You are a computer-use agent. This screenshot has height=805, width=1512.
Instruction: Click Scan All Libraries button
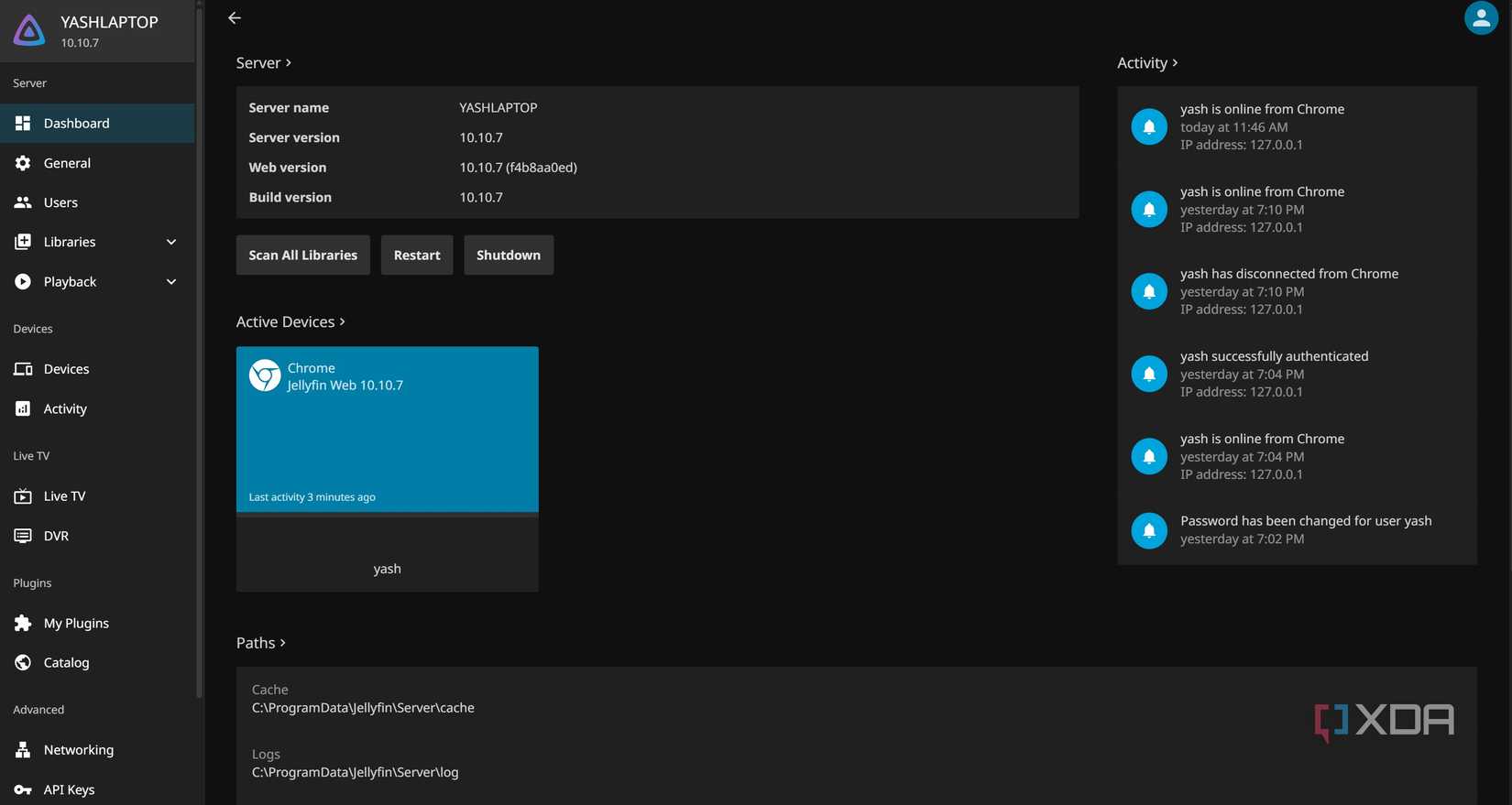[303, 255]
